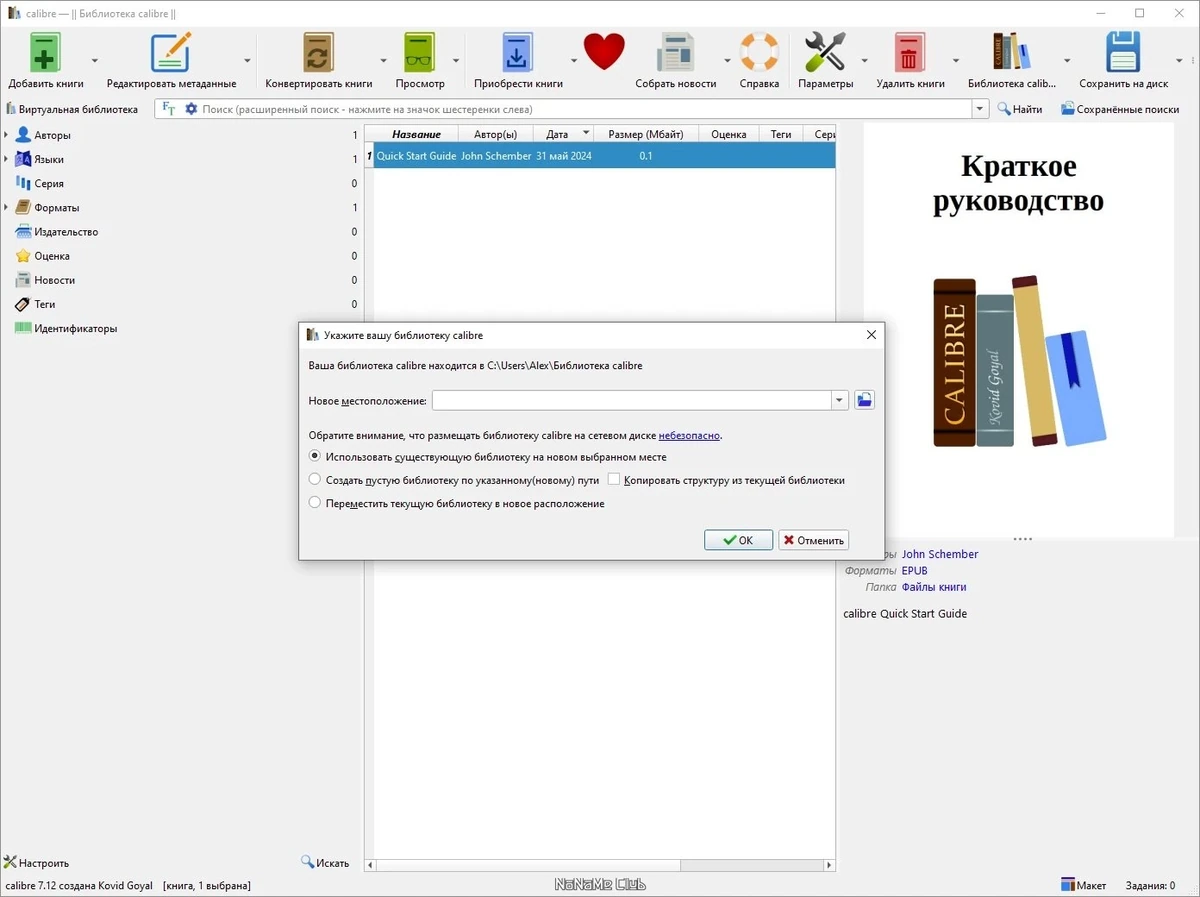The height and width of the screenshot is (897, 1200).
Task: Sort by the Оценка column header
Action: (729, 134)
